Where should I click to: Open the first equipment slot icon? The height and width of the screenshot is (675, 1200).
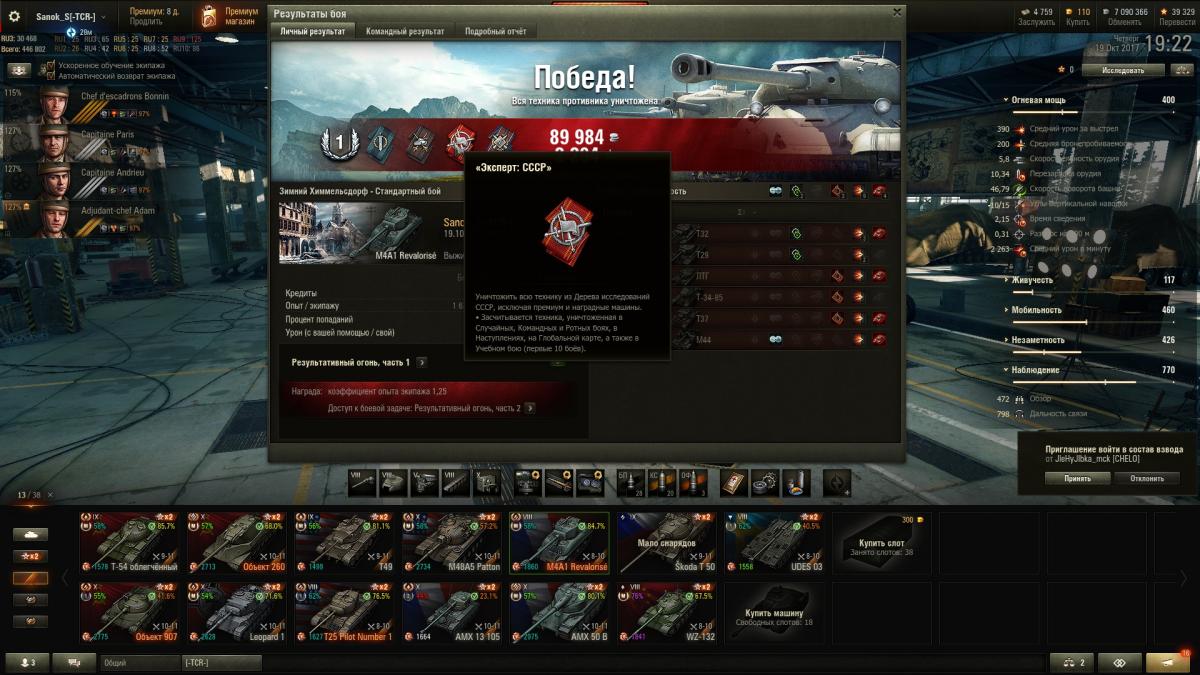[x=528, y=482]
